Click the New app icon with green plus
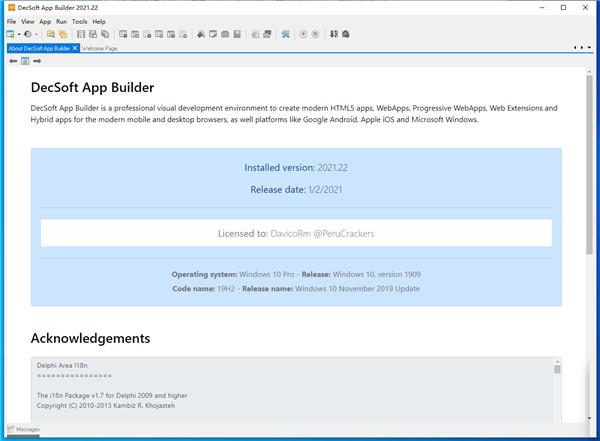 pos(10,34)
